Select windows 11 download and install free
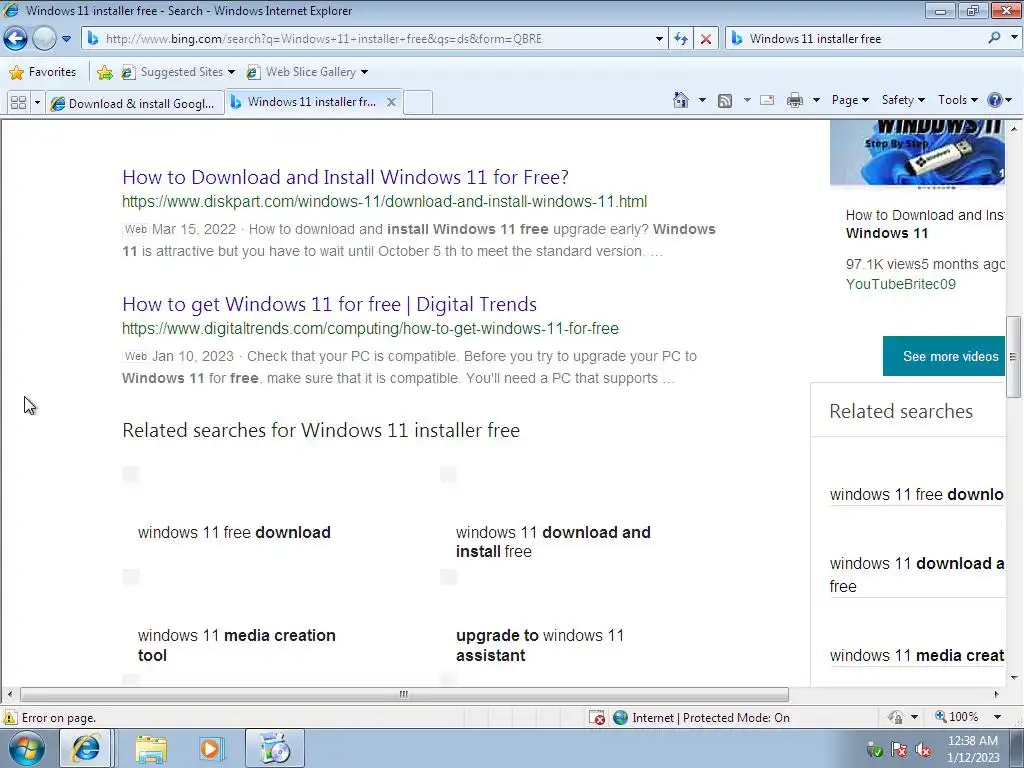This screenshot has height=768, width=1024. [x=553, y=541]
